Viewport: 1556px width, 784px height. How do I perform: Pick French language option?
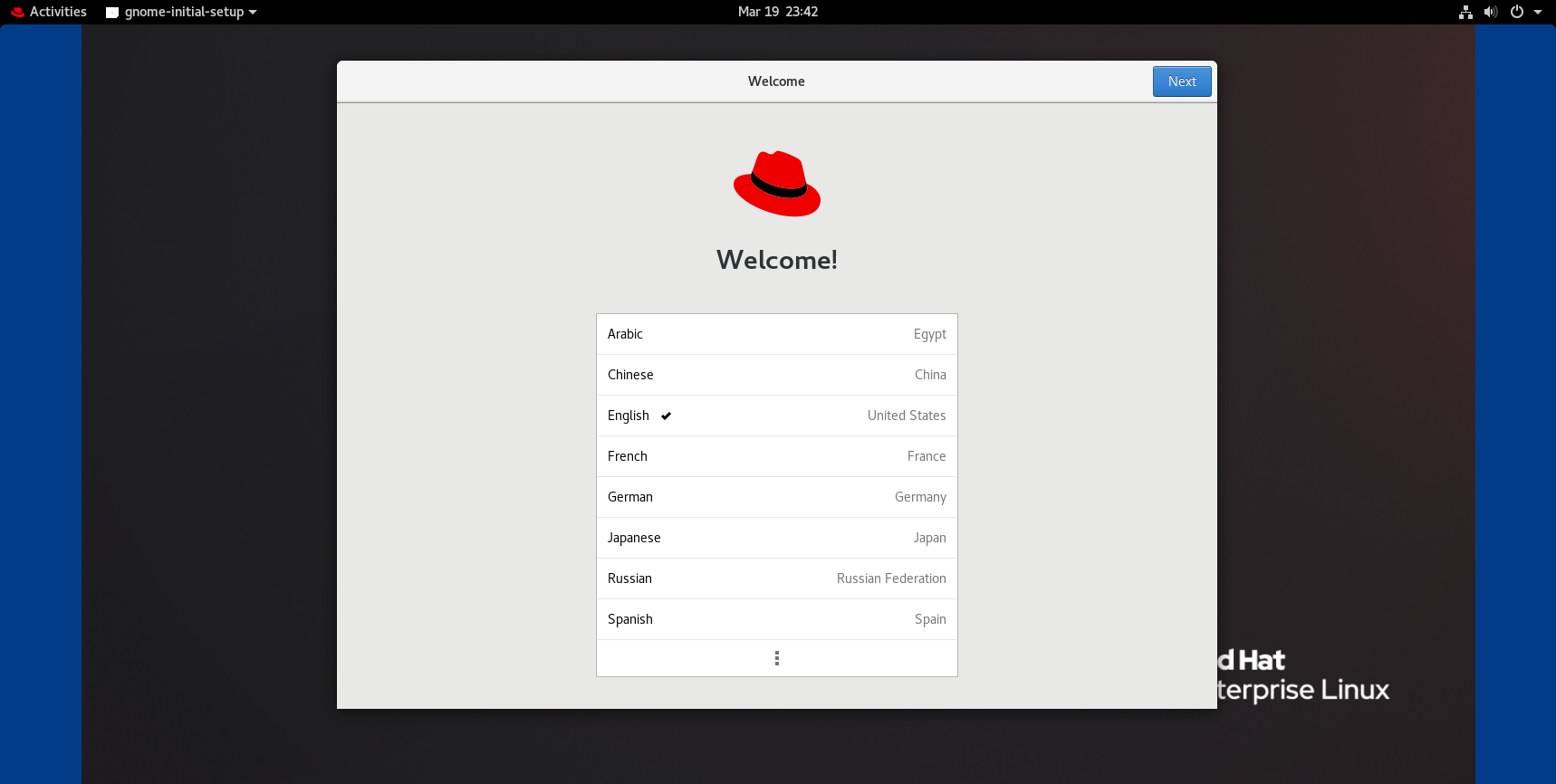click(x=777, y=456)
